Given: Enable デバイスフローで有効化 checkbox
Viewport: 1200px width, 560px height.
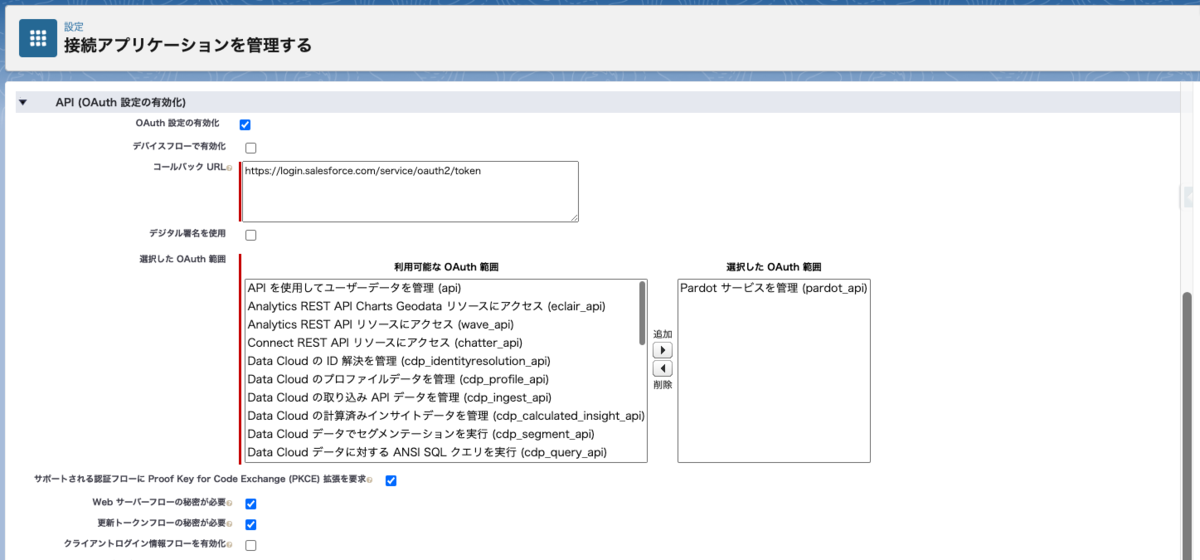Looking at the screenshot, I should (x=251, y=148).
